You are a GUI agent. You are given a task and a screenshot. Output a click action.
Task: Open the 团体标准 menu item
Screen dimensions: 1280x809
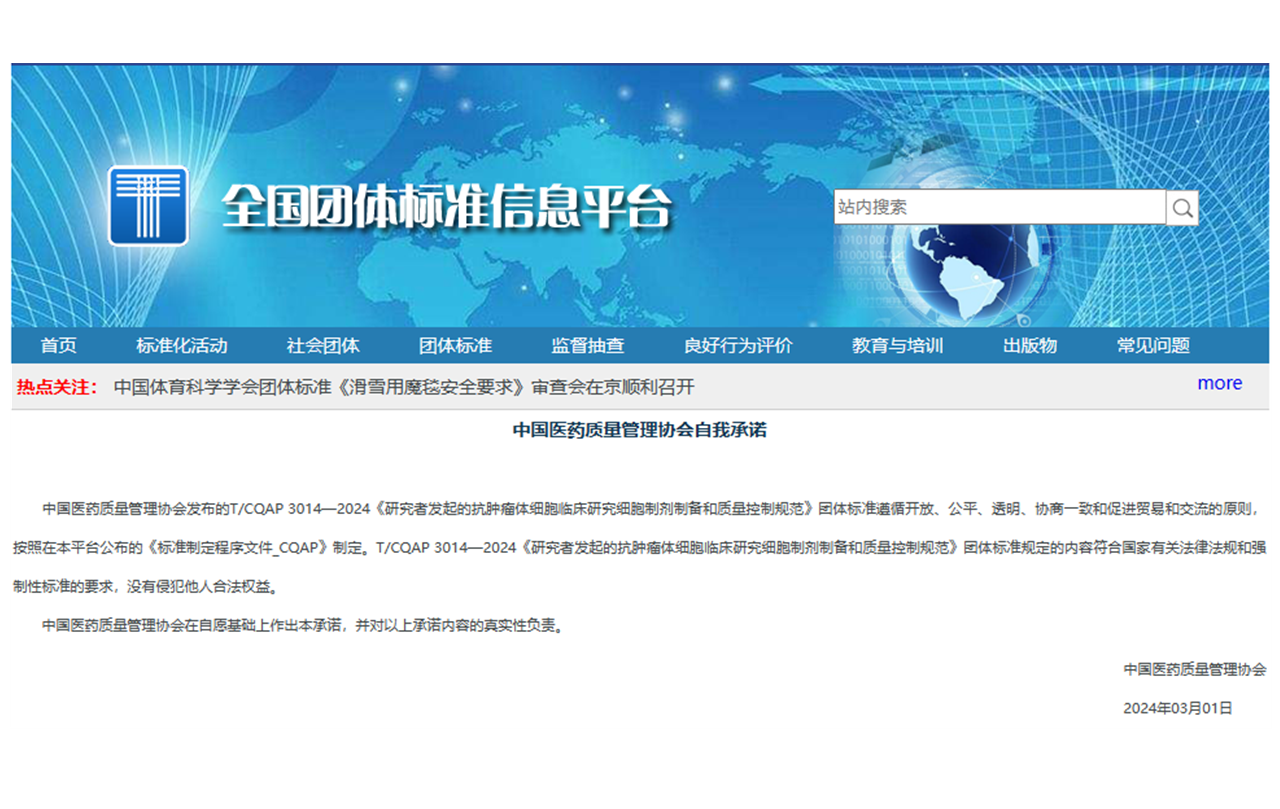tap(455, 346)
